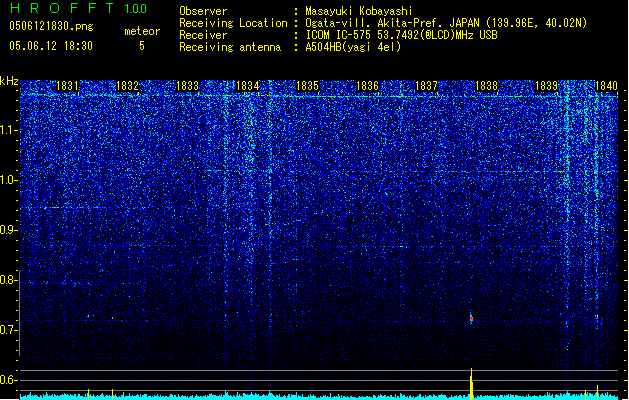Image resolution: width=629 pixels, height=400 pixels.
Task: Click the 1834 time marker
Action: click(248, 86)
